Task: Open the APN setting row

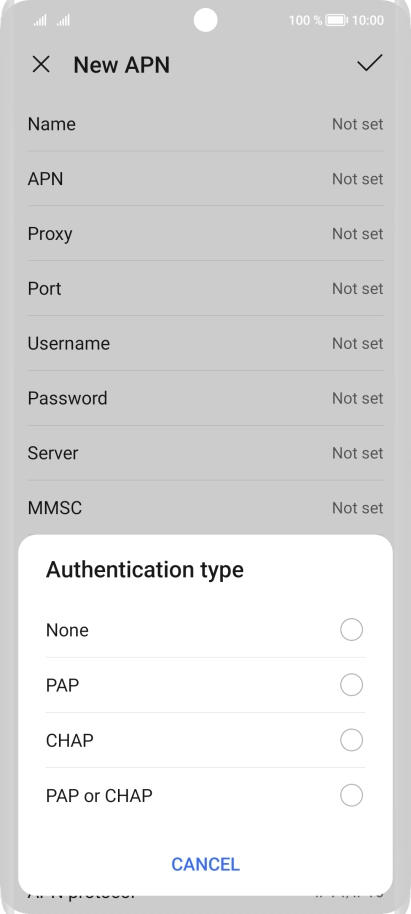Action: [x=205, y=179]
